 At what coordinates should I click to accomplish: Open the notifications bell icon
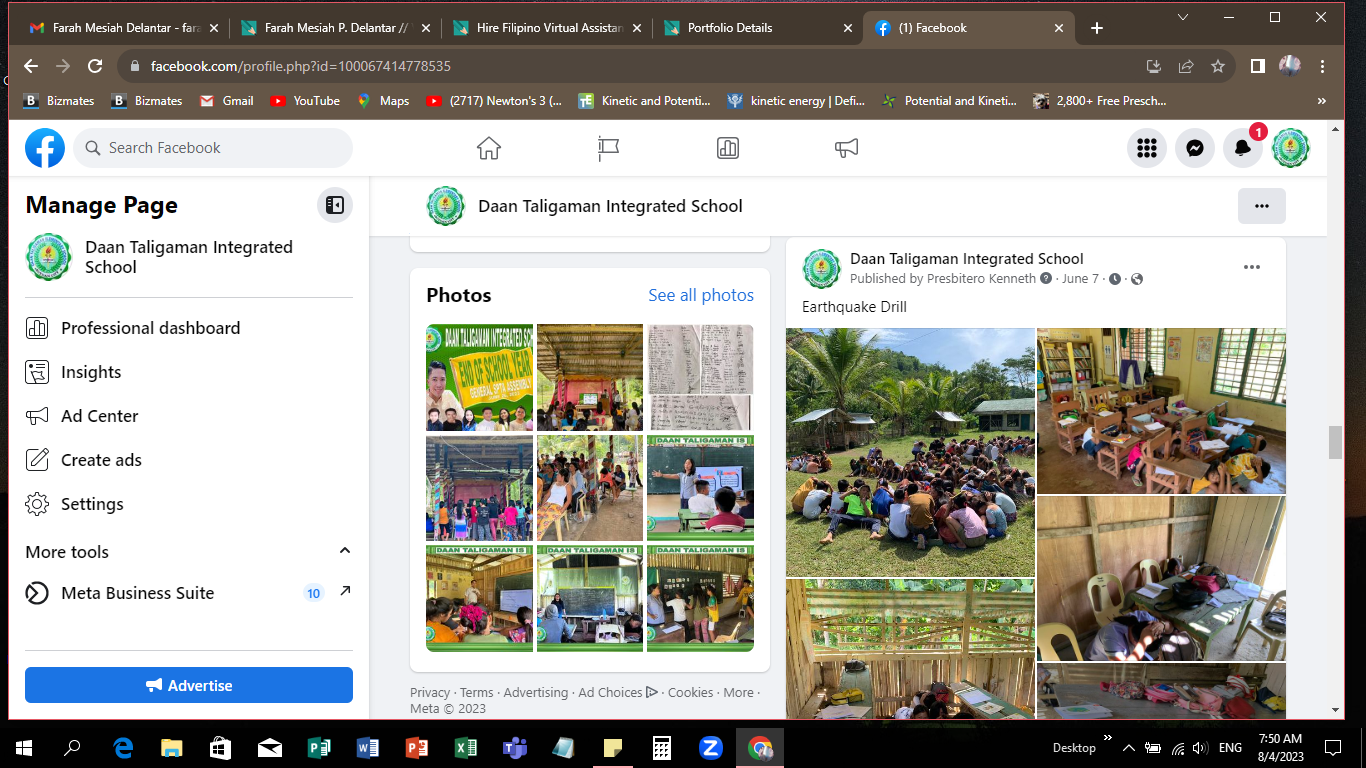(x=1242, y=148)
